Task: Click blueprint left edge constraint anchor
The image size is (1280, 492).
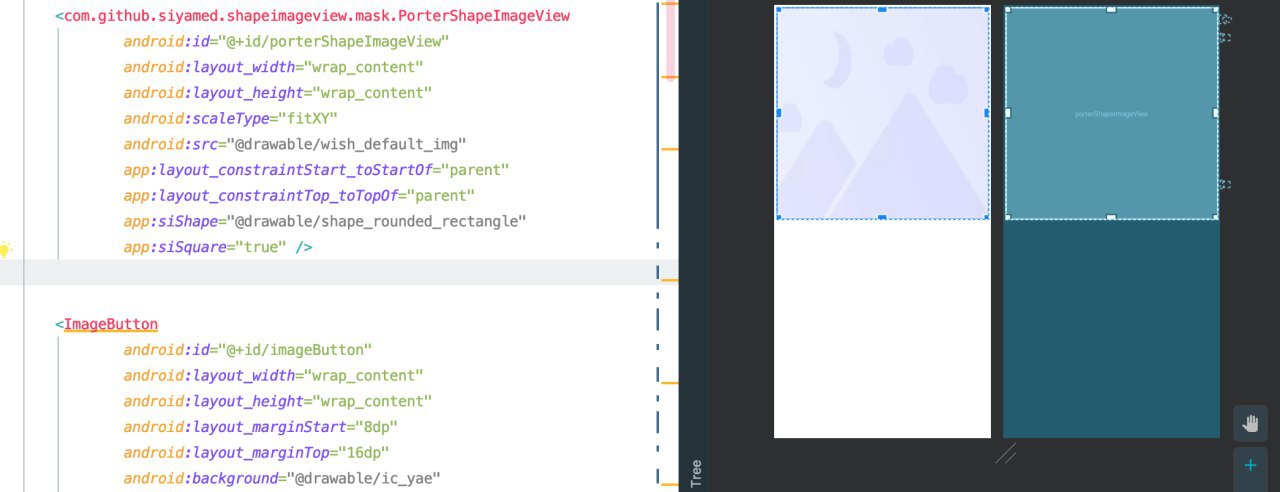Action: click(x=1007, y=113)
